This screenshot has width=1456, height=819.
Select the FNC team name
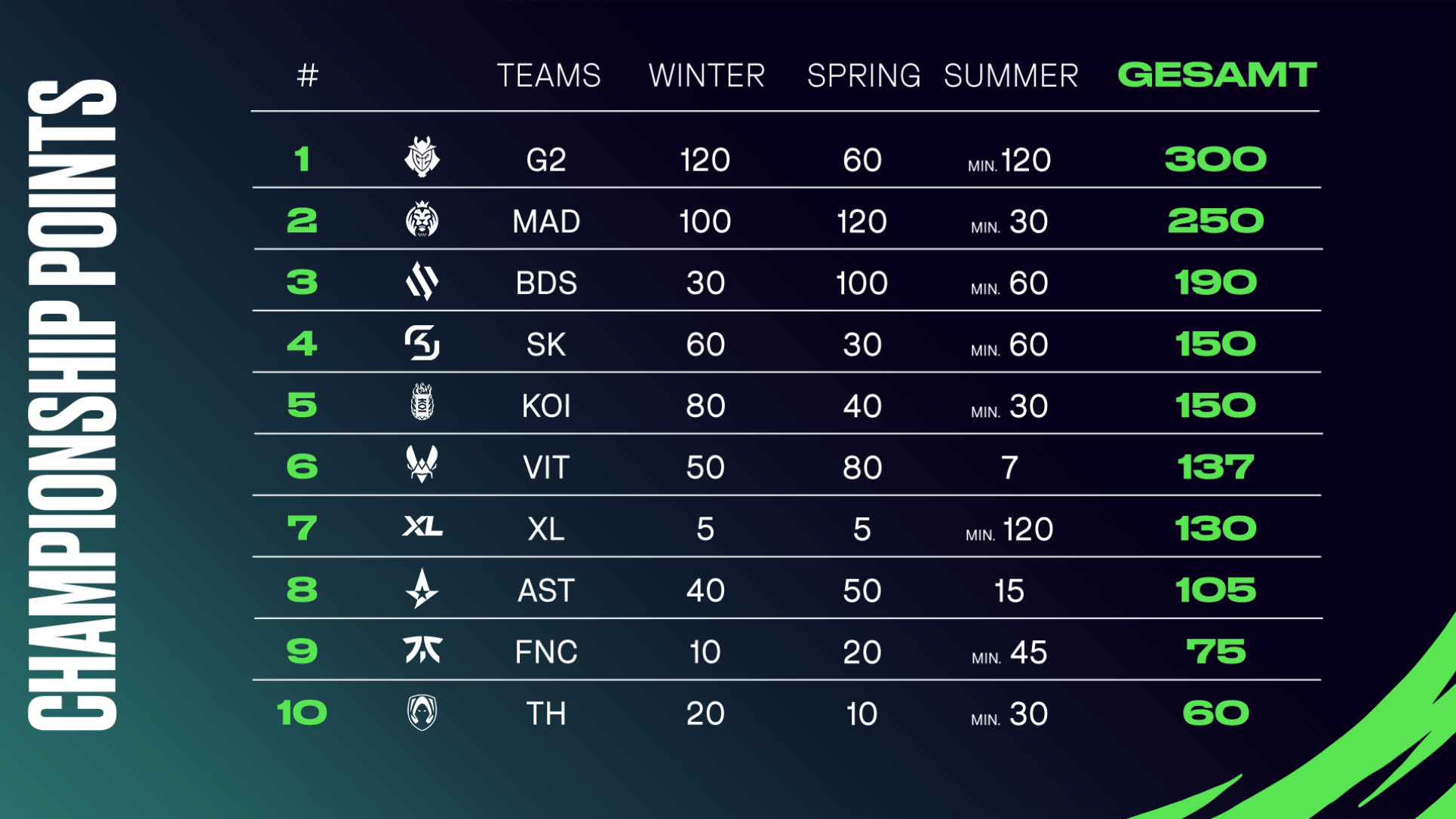(546, 652)
